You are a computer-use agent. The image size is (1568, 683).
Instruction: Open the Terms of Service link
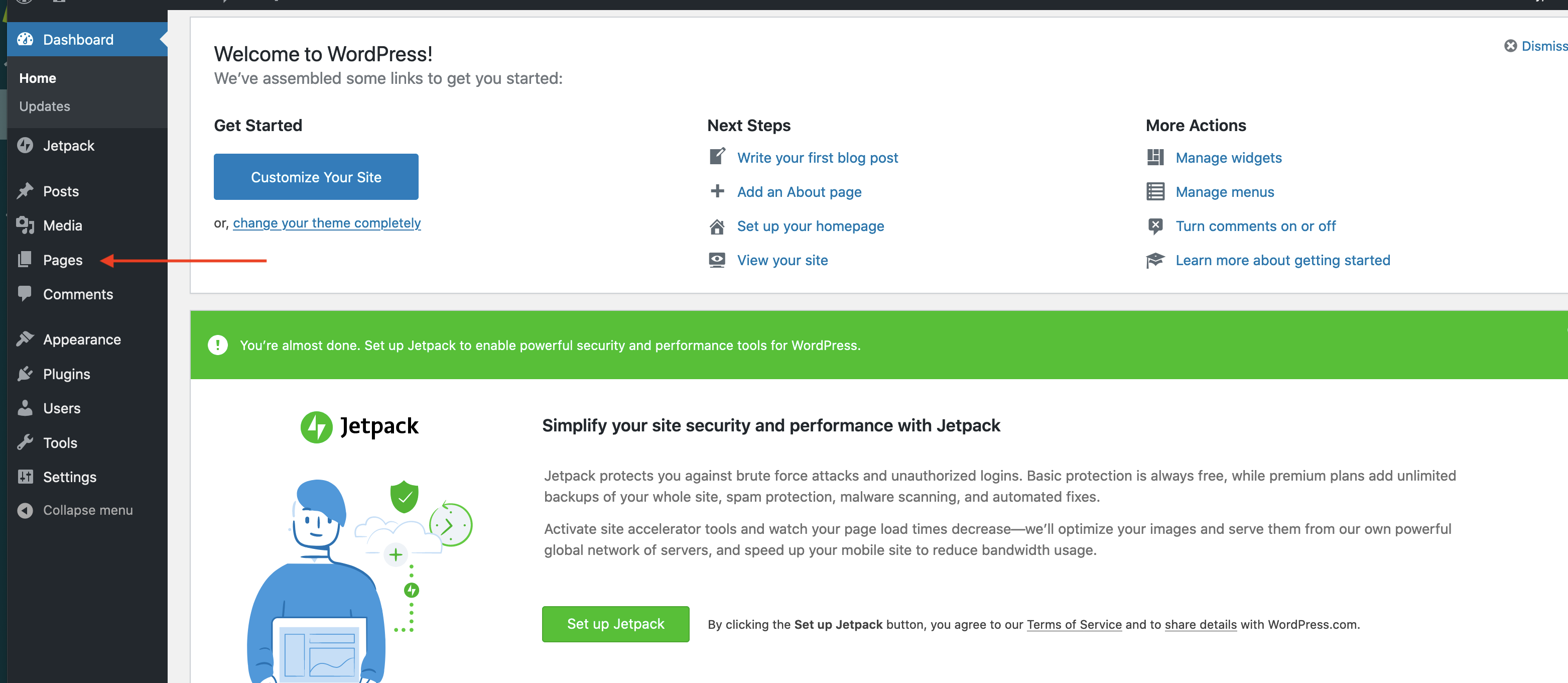1074,625
